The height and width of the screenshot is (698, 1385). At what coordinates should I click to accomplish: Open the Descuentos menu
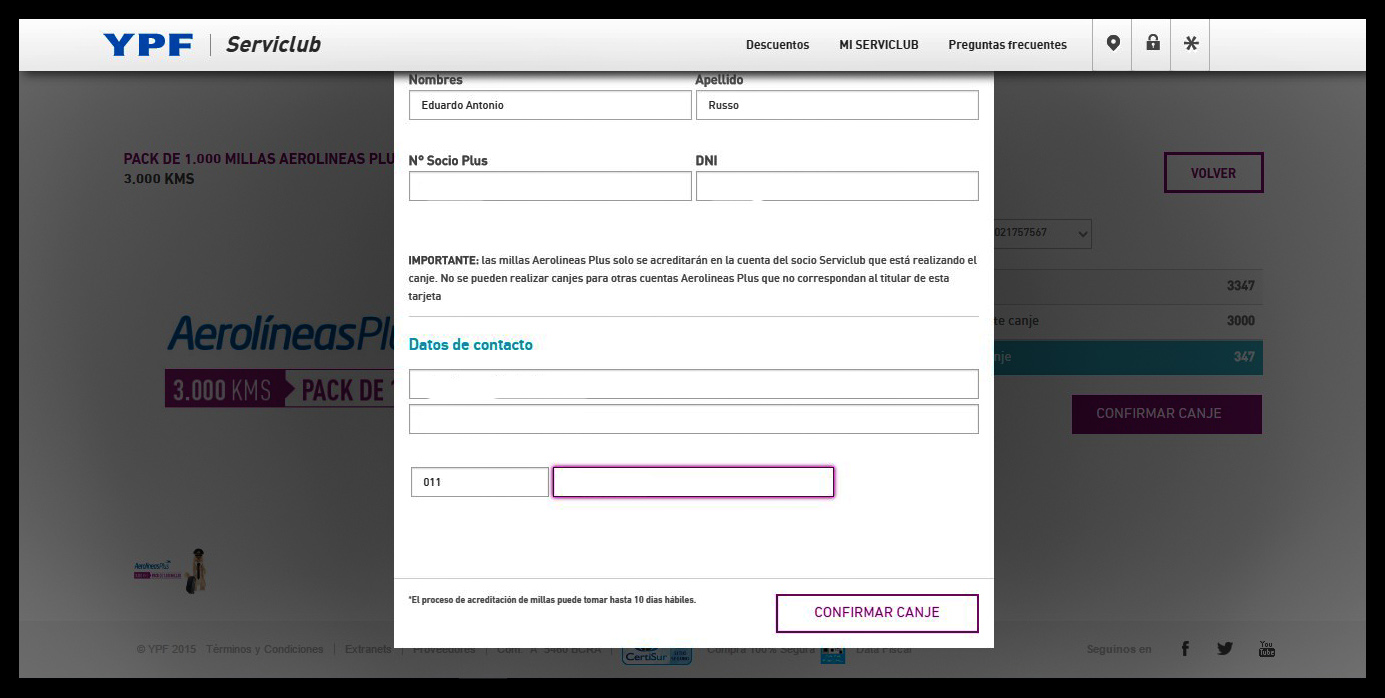pyautogui.click(x=777, y=45)
